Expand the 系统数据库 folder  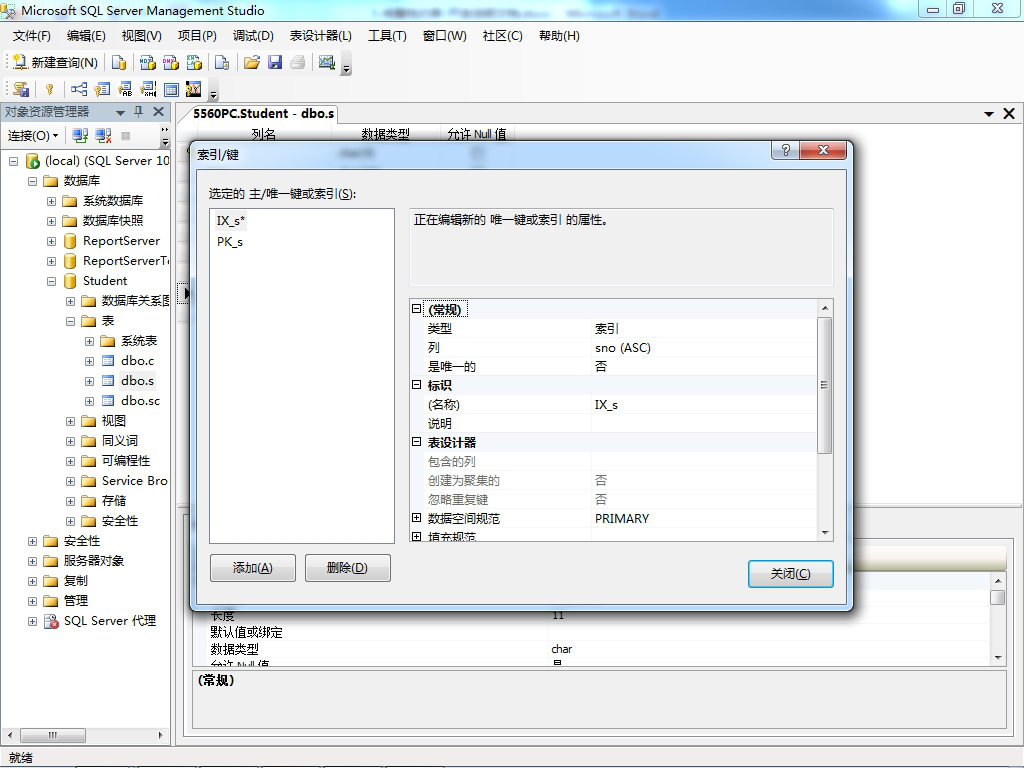[x=51, y=201]
